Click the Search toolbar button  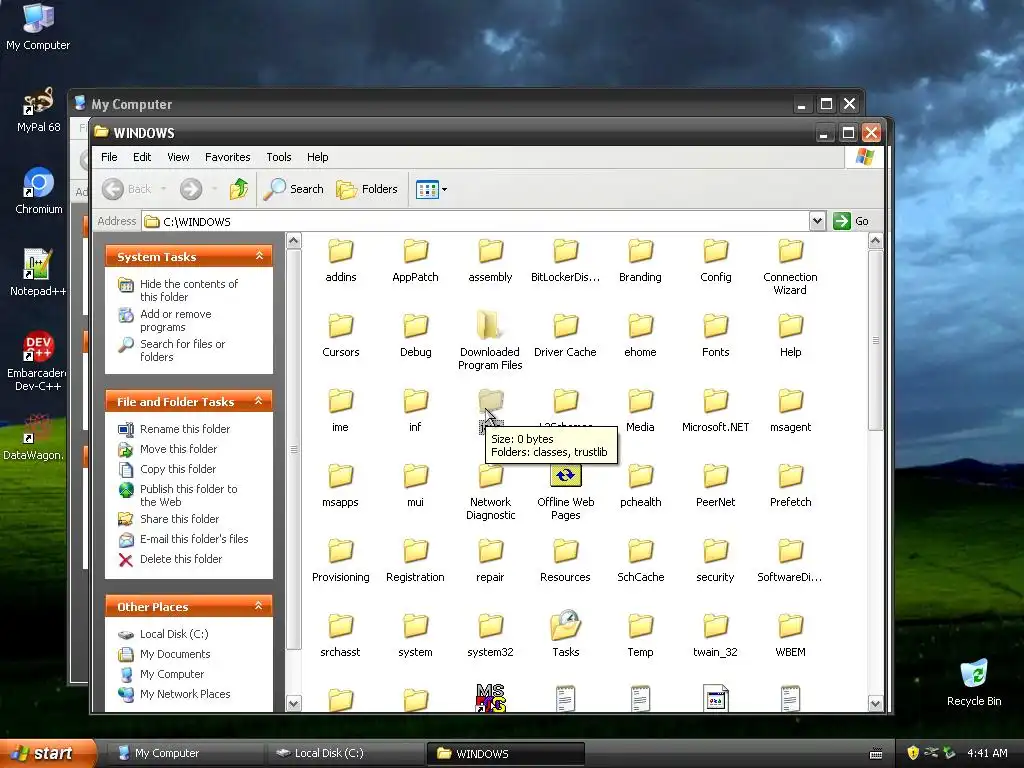click(x=294, y=189)
